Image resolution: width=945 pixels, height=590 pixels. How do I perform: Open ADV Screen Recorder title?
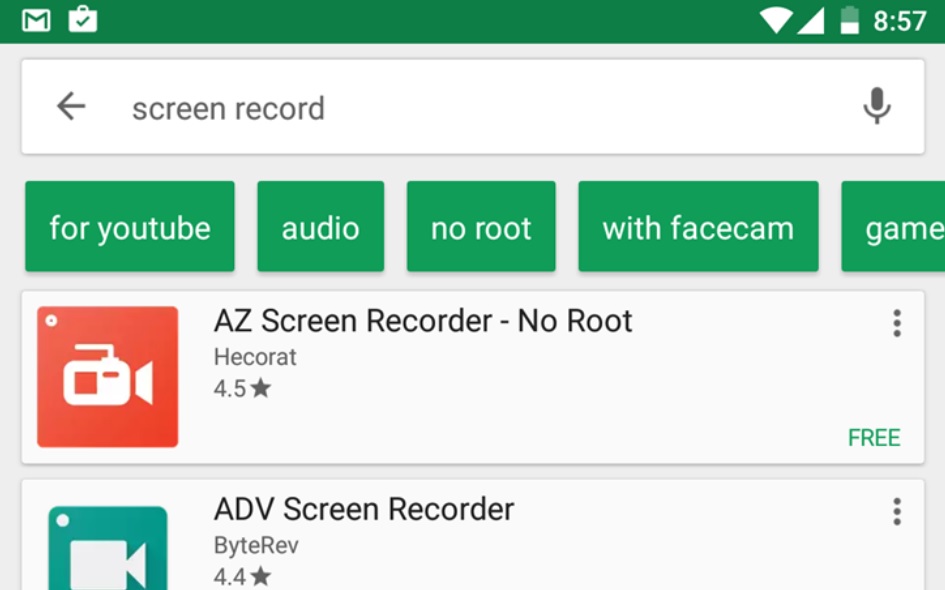pyautogui.click(x=364, y=509)
